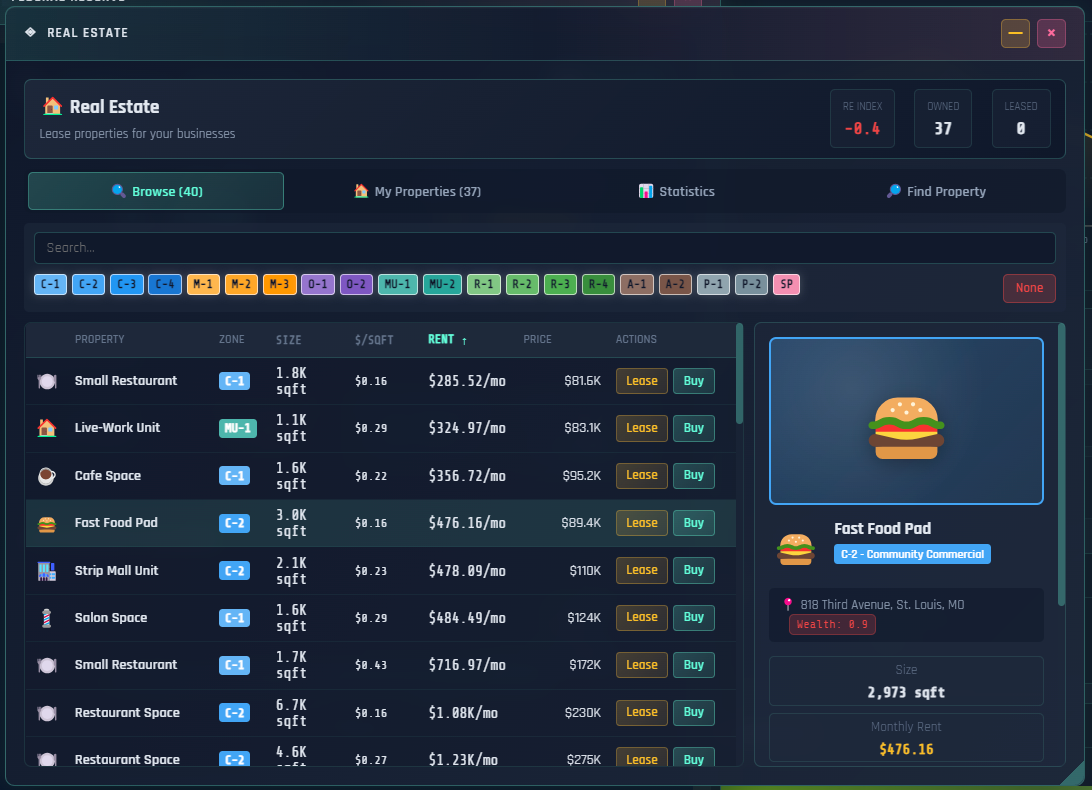Click the small burger icon beside details title

click(x=796, y=548)
